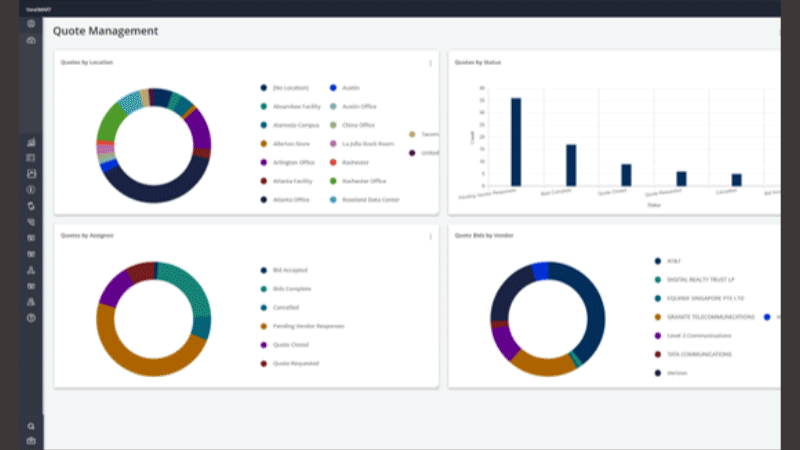800x450 pixels.
Task: Open the search magnifier icon at sidebar bottom
Action: pyautogui.click(x=31, y=426)
